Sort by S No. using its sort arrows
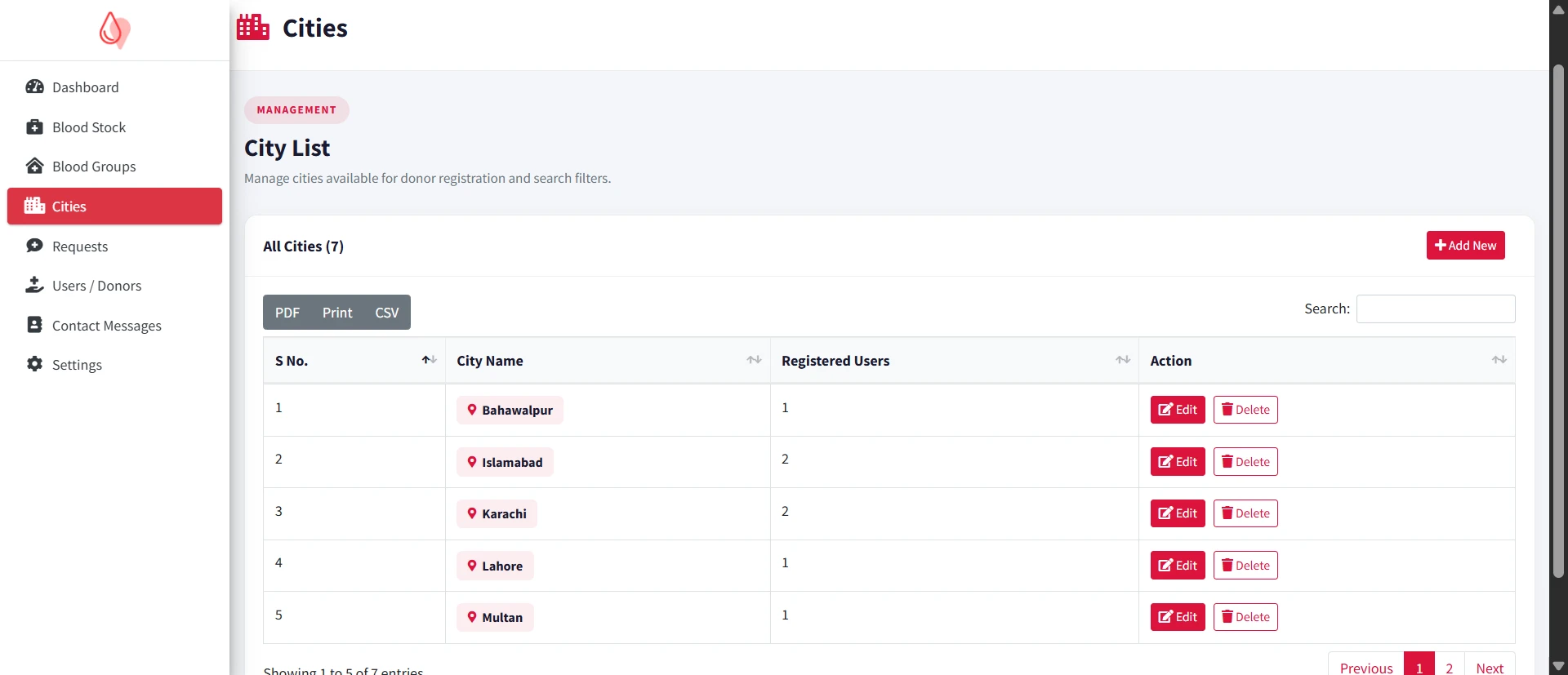The height and width of the screenshot is (675, 1568). (x=430, y=360)
